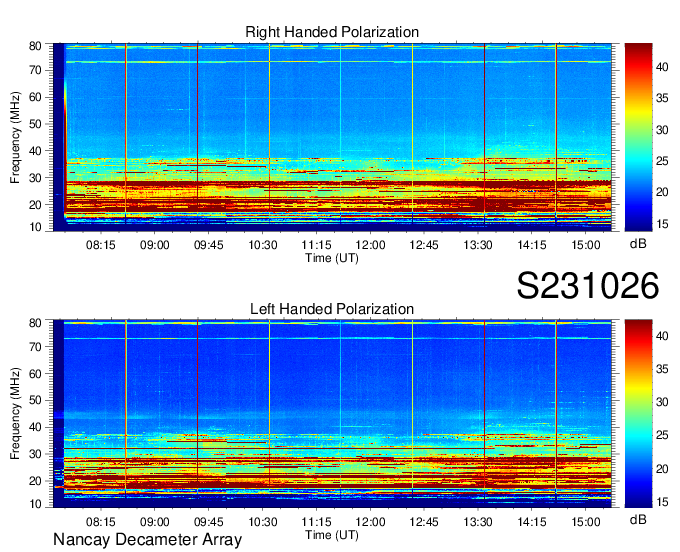This screenshot has width=680, height=552.
Task: Click 12:45 tick under Right Handed plot
Action: point(424,245)
